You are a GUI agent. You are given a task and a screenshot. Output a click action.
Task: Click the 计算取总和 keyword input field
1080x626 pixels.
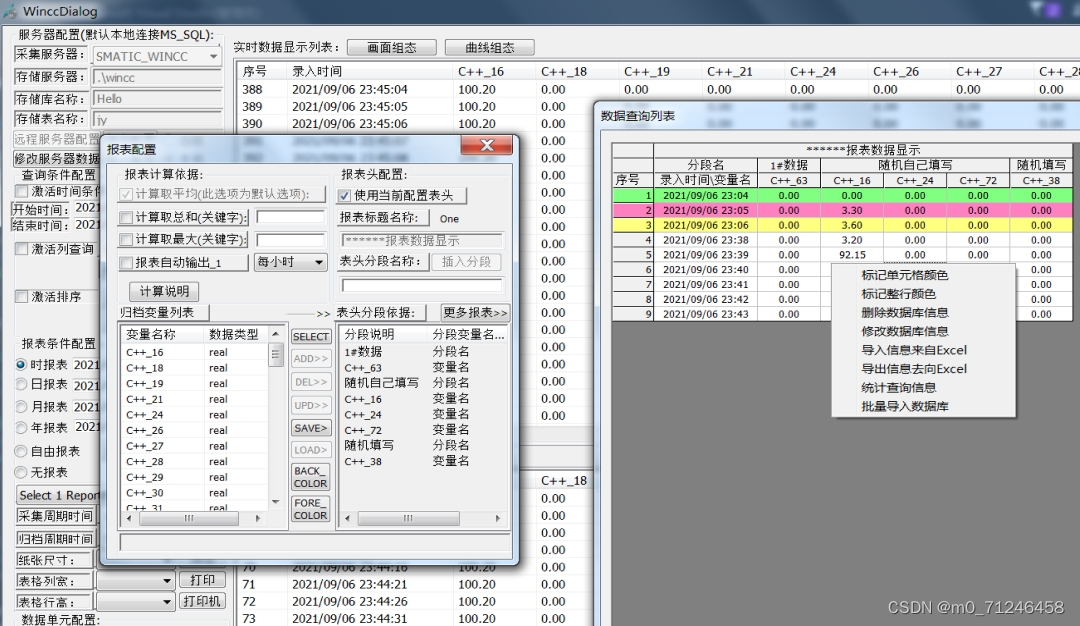(290, 217)
